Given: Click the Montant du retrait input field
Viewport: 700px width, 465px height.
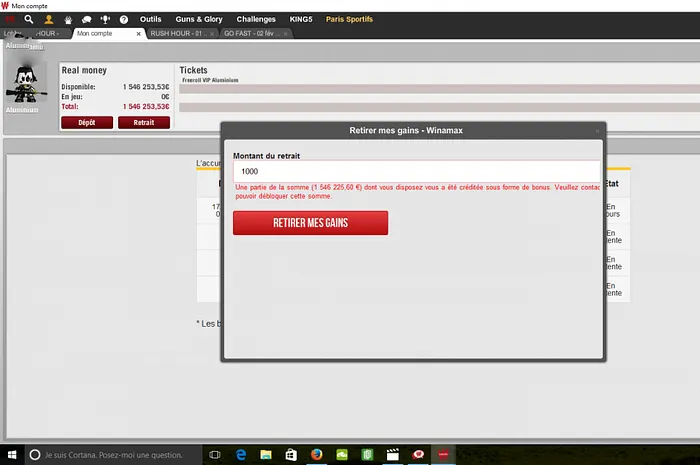Looking at the screenshot, I should (416, 171).
